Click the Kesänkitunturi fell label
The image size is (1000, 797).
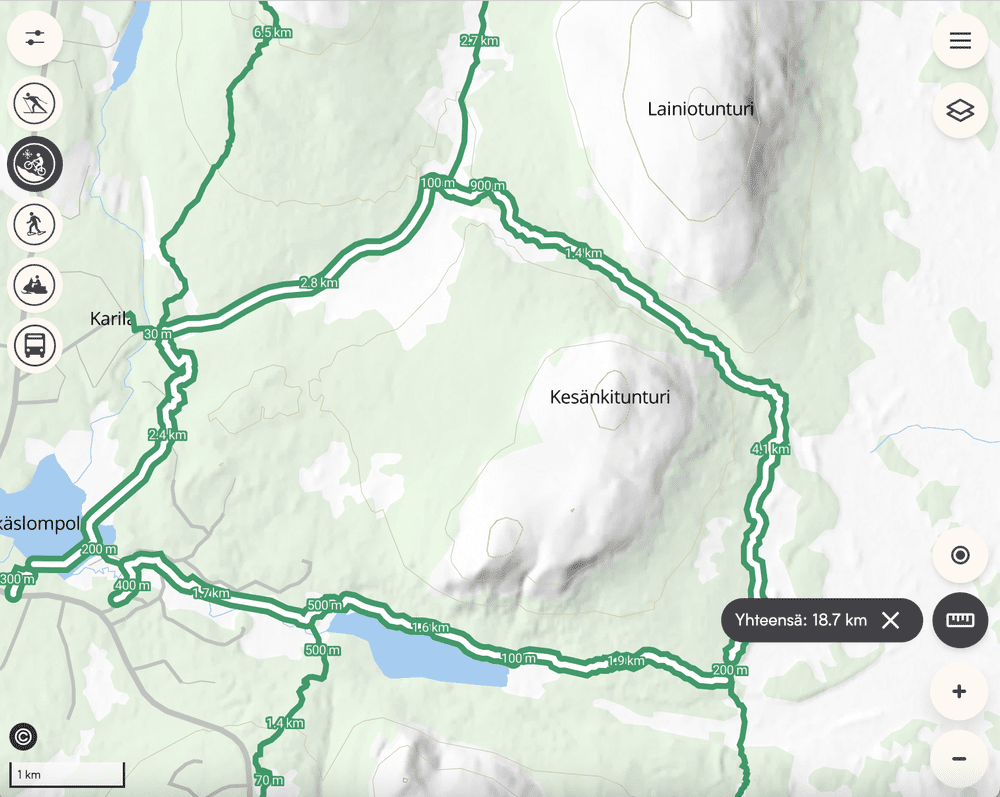tap(610, 397)
